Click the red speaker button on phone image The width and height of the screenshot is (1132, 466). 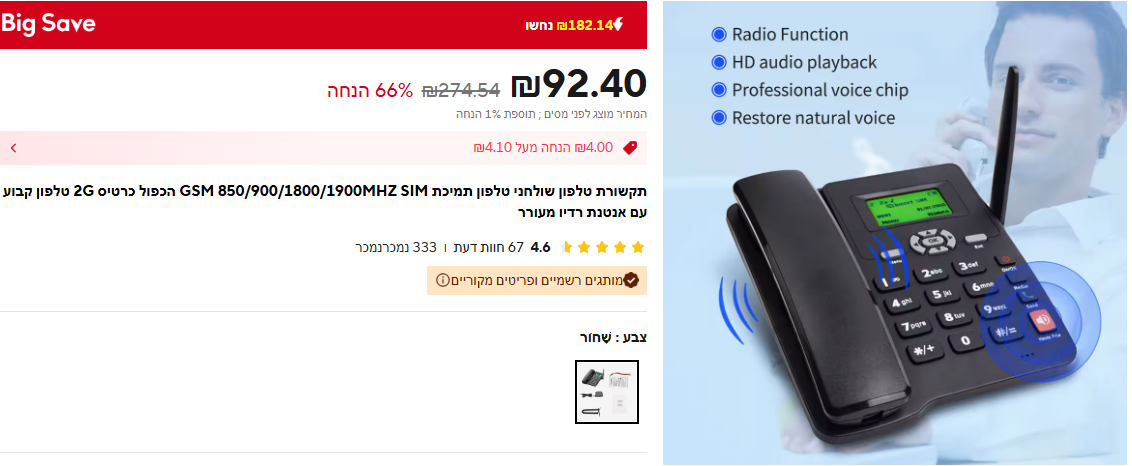(1042, 321)
